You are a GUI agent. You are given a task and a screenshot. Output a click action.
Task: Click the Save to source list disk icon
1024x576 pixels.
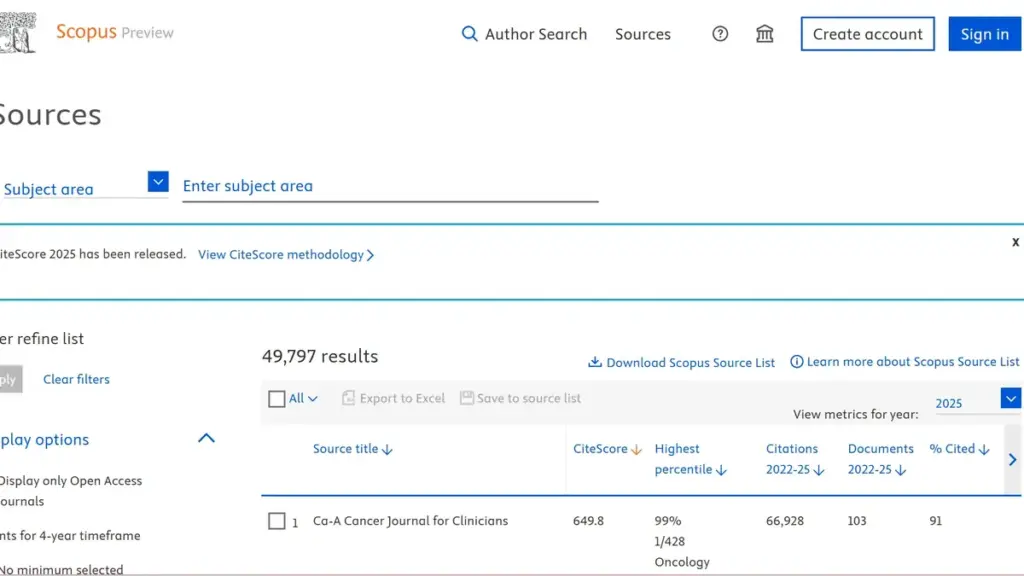pyautogui.click(x=466, y=398)
